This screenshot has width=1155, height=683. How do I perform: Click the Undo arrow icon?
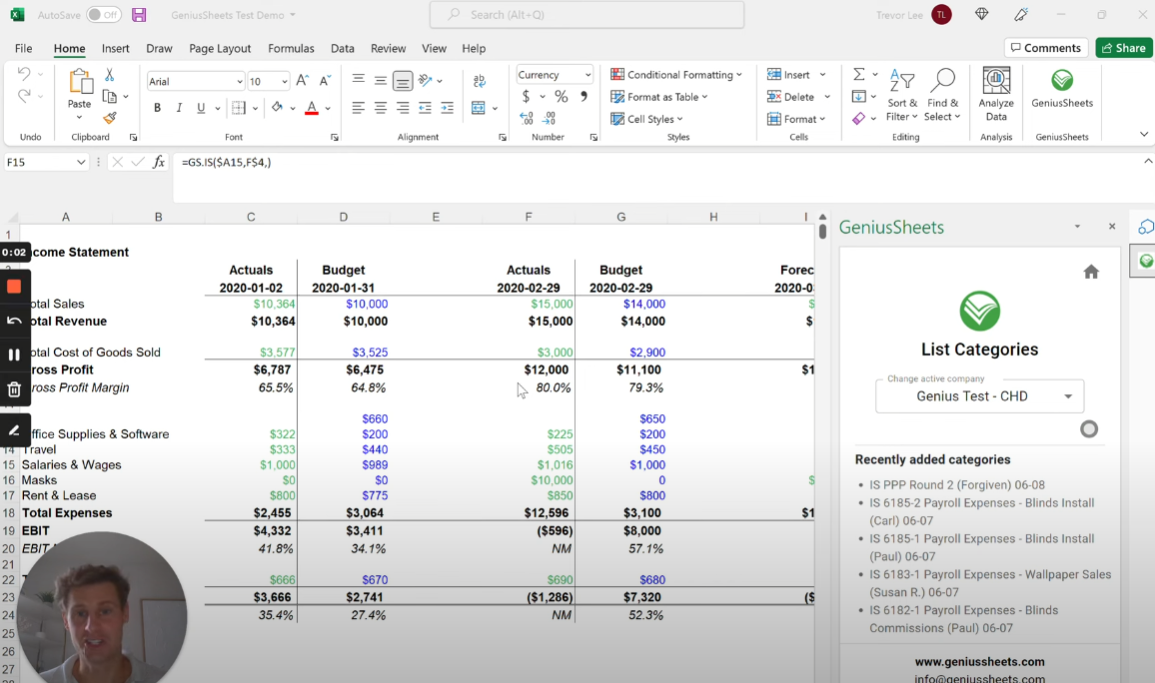click(x=24, y=74)
